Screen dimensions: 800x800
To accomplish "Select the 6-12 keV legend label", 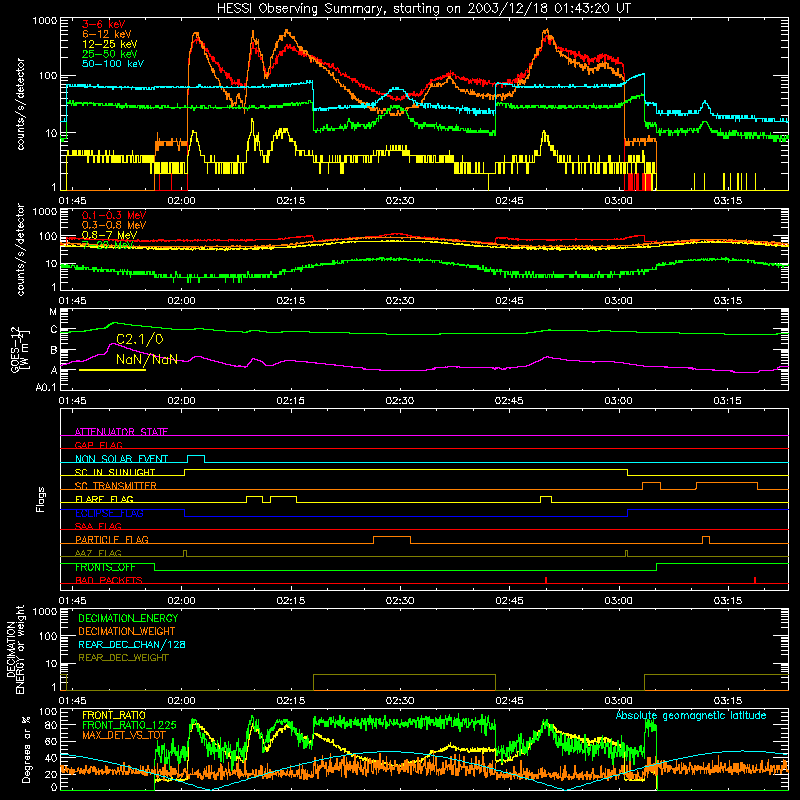I will coord(106,34).
